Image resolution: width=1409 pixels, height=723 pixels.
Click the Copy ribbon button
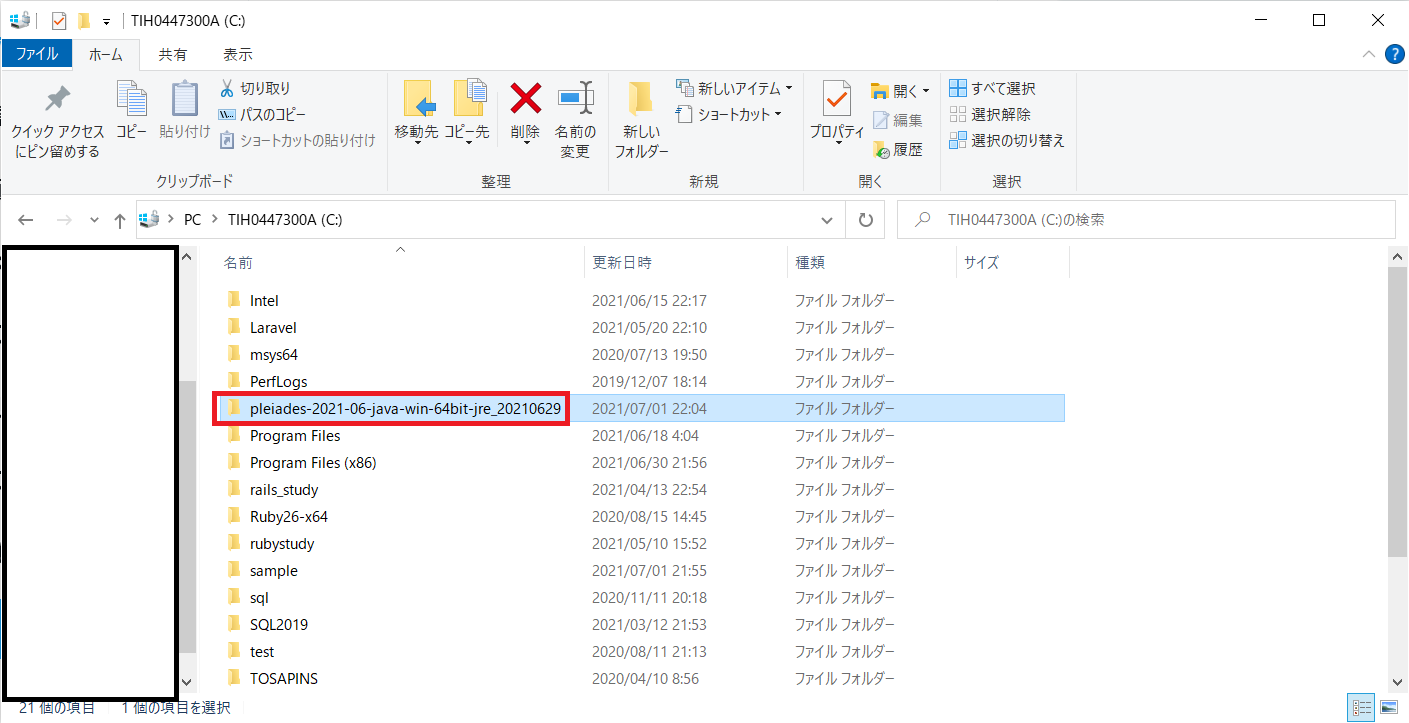click(x=131, y=110)
